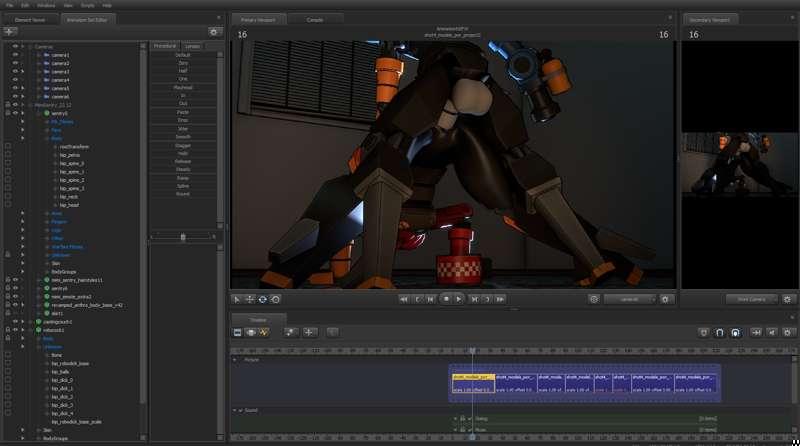Click the shield-shaped icon in timeline toolbar right
The image size is (800, 446).
704,333
